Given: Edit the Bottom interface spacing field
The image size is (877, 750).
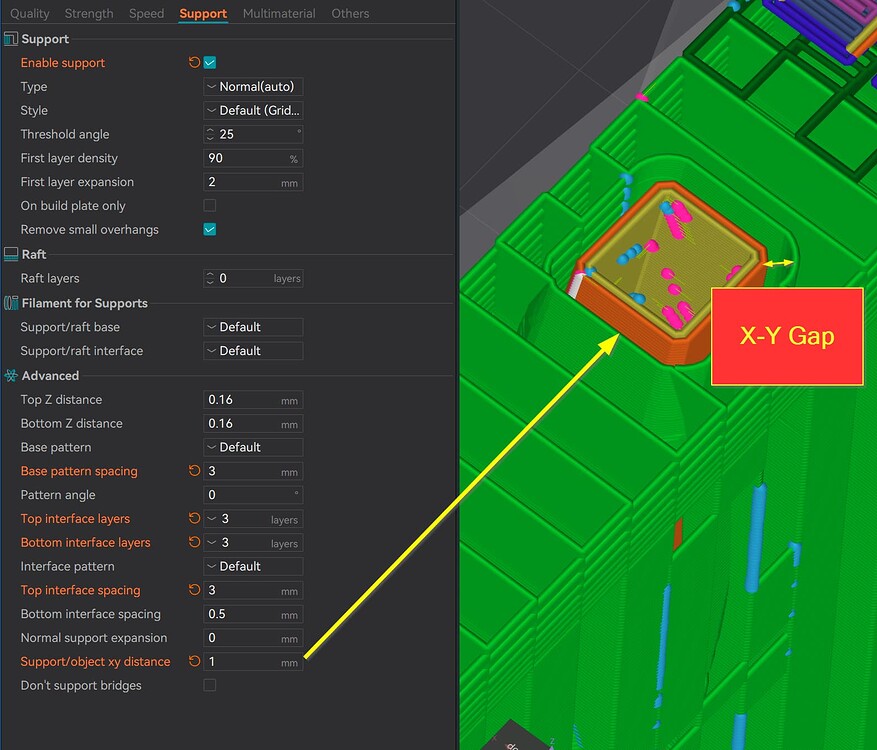Looking at the screenshot, I should (253, 614).
